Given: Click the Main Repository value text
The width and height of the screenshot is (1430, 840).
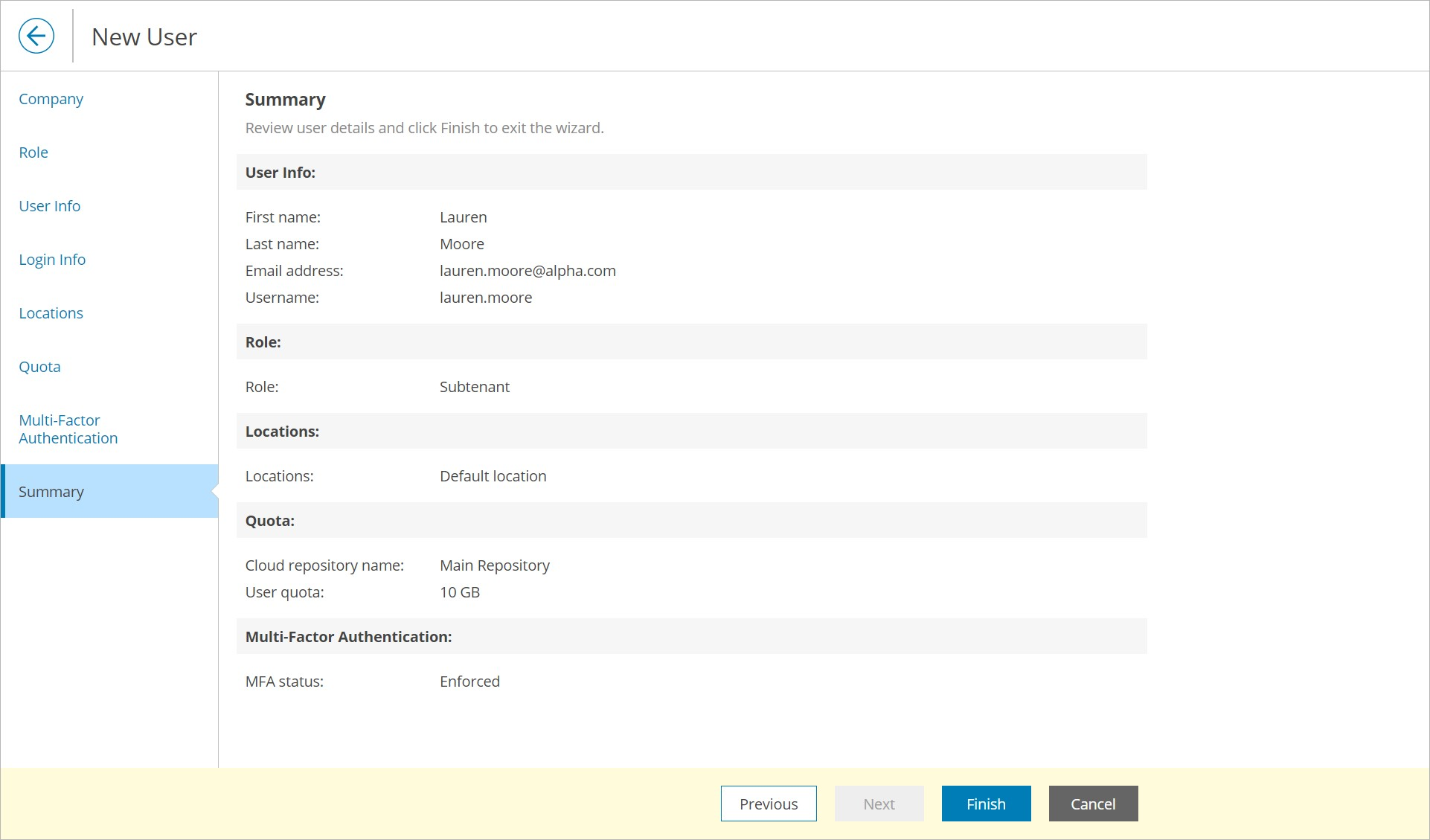Looking at the screenshot, I should pos(494,565).
